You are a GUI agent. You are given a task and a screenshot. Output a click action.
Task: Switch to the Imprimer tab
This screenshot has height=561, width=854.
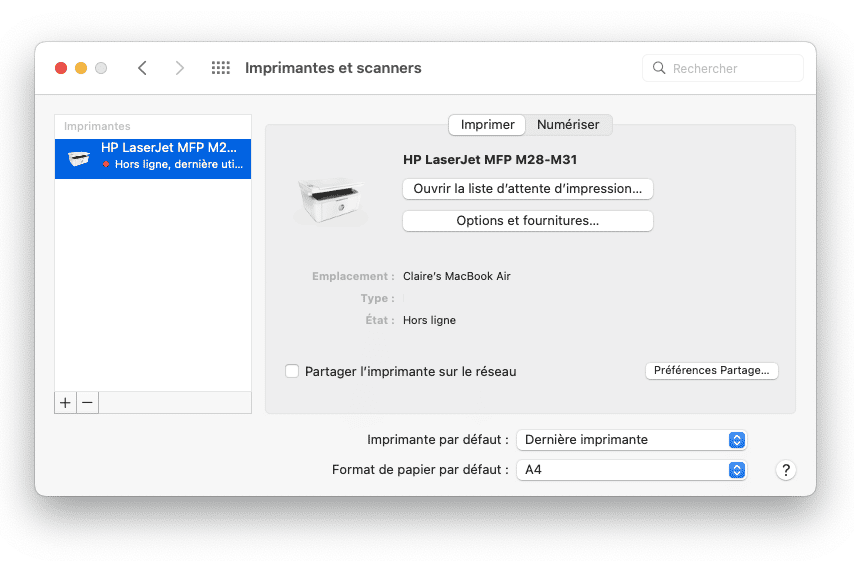(487, 125)
